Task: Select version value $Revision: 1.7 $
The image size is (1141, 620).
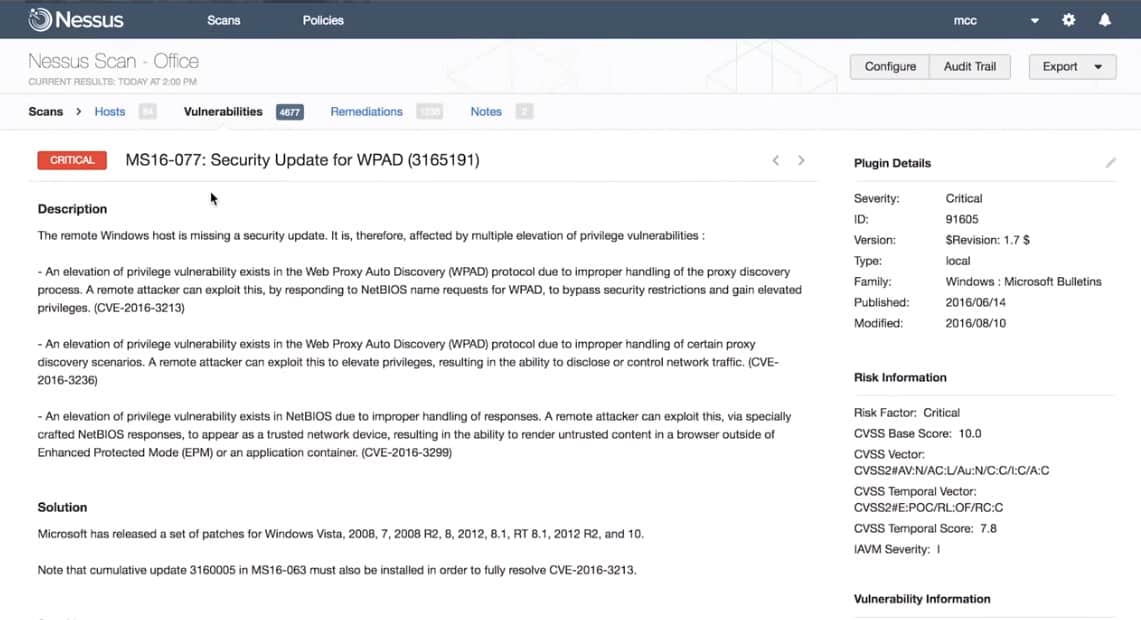Action: 987,239
